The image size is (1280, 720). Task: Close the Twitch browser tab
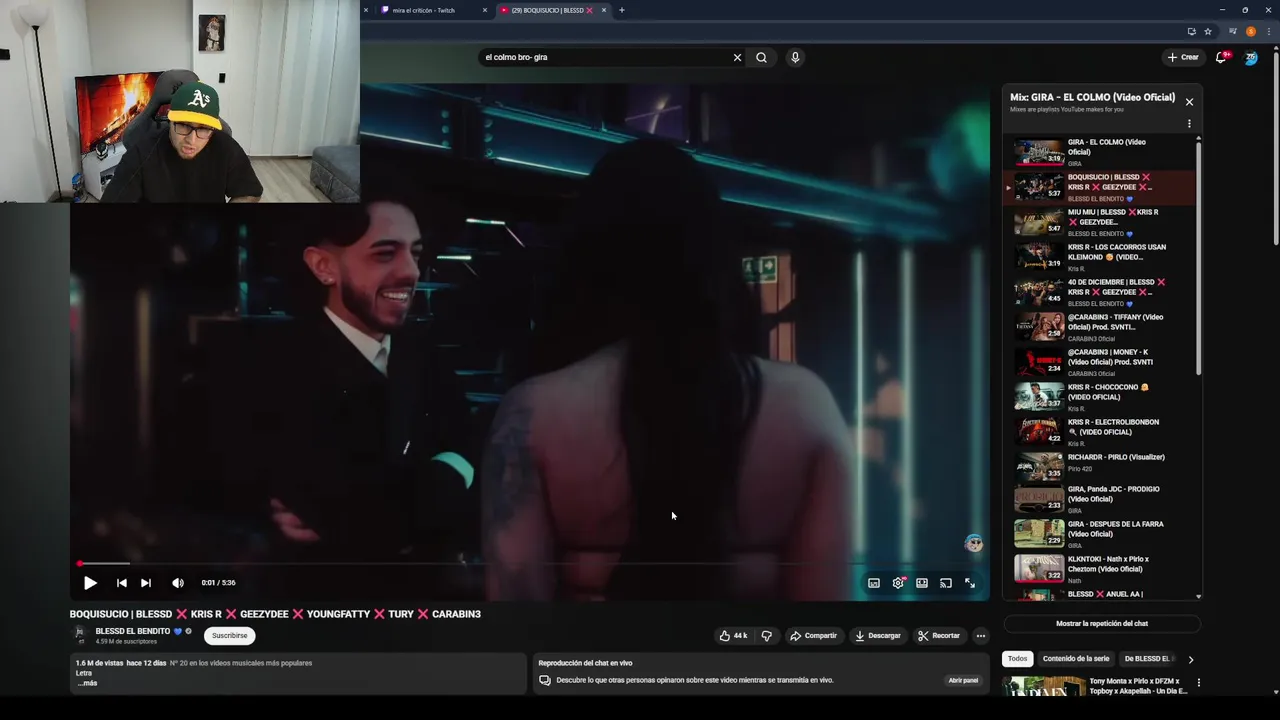pos(485,10)
